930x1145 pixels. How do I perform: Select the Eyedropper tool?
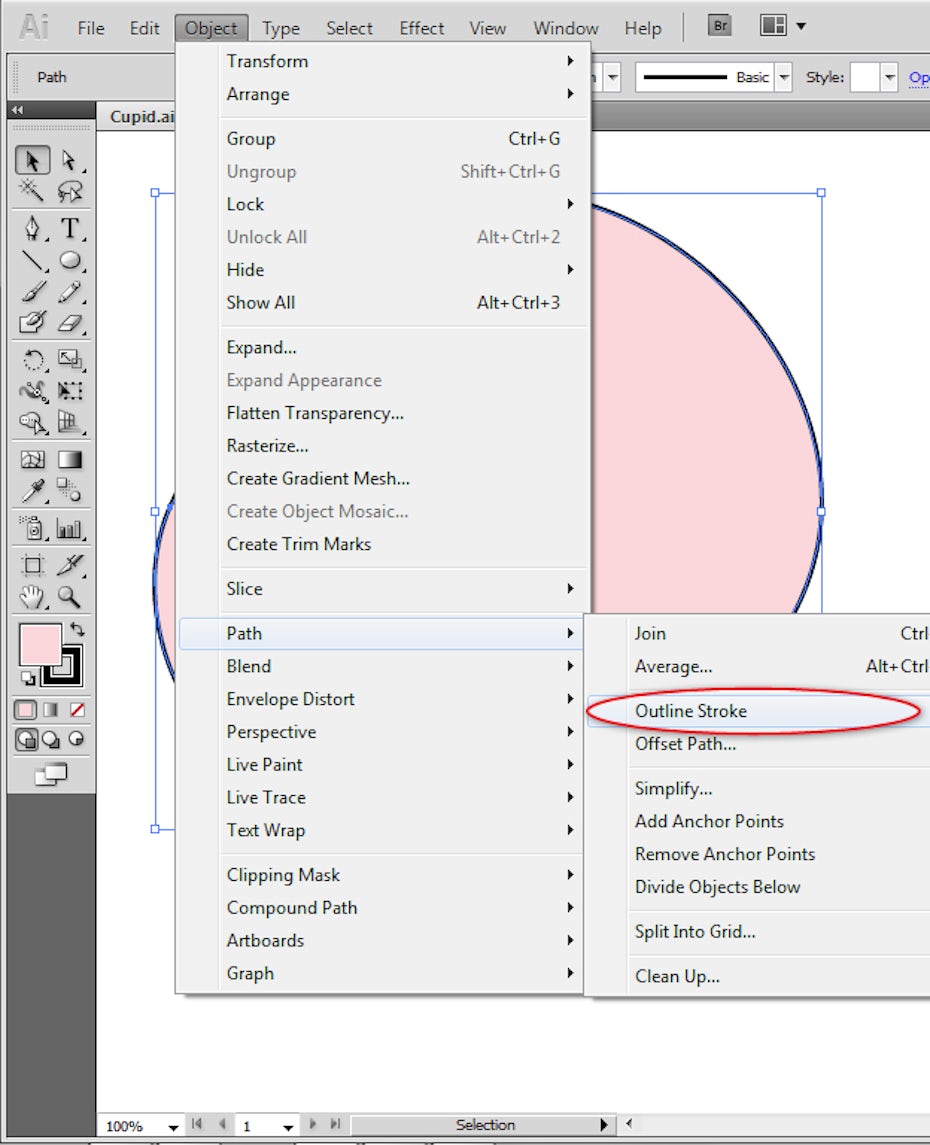[x=32, y=491]
